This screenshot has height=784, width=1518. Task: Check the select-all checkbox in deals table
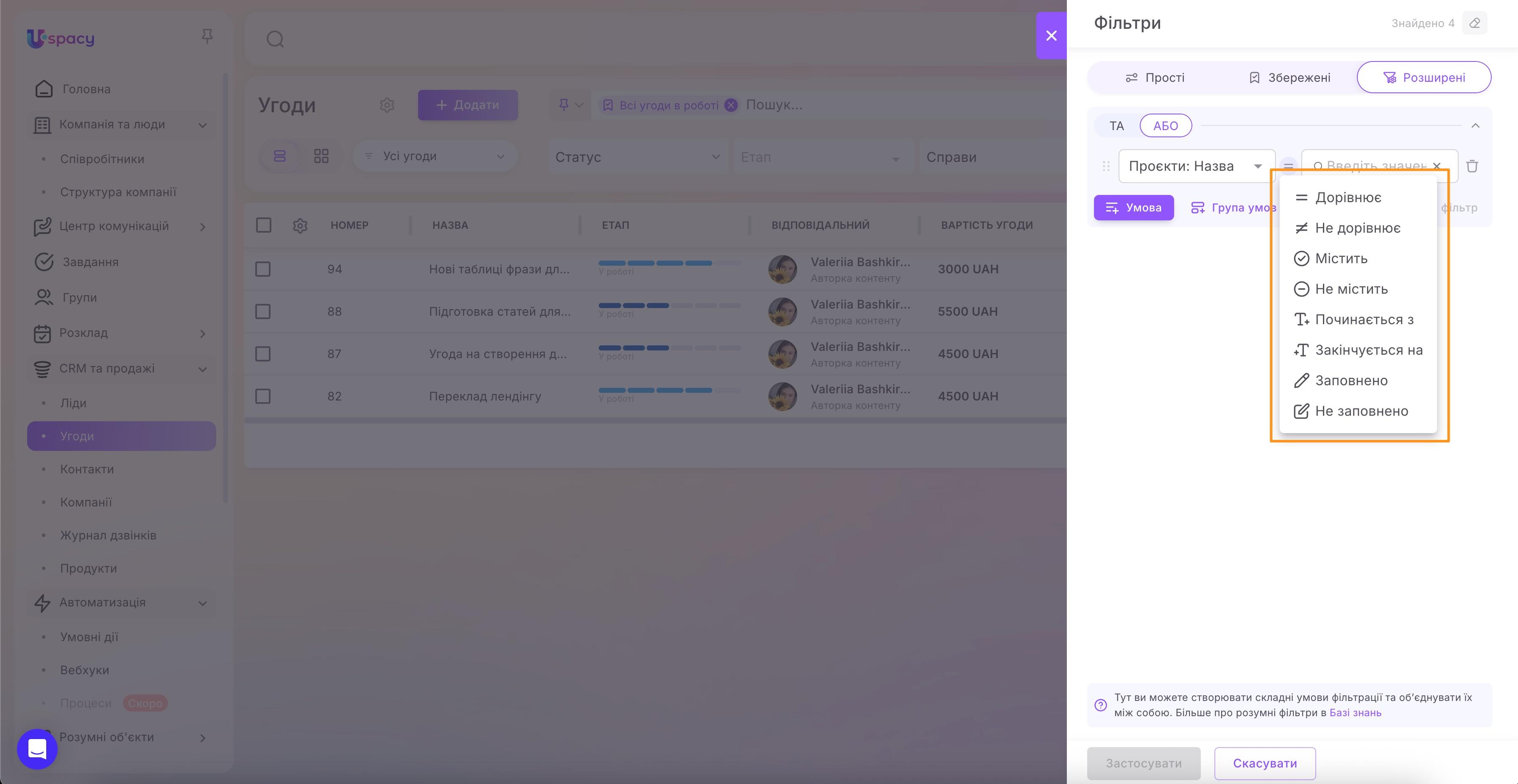263,225
